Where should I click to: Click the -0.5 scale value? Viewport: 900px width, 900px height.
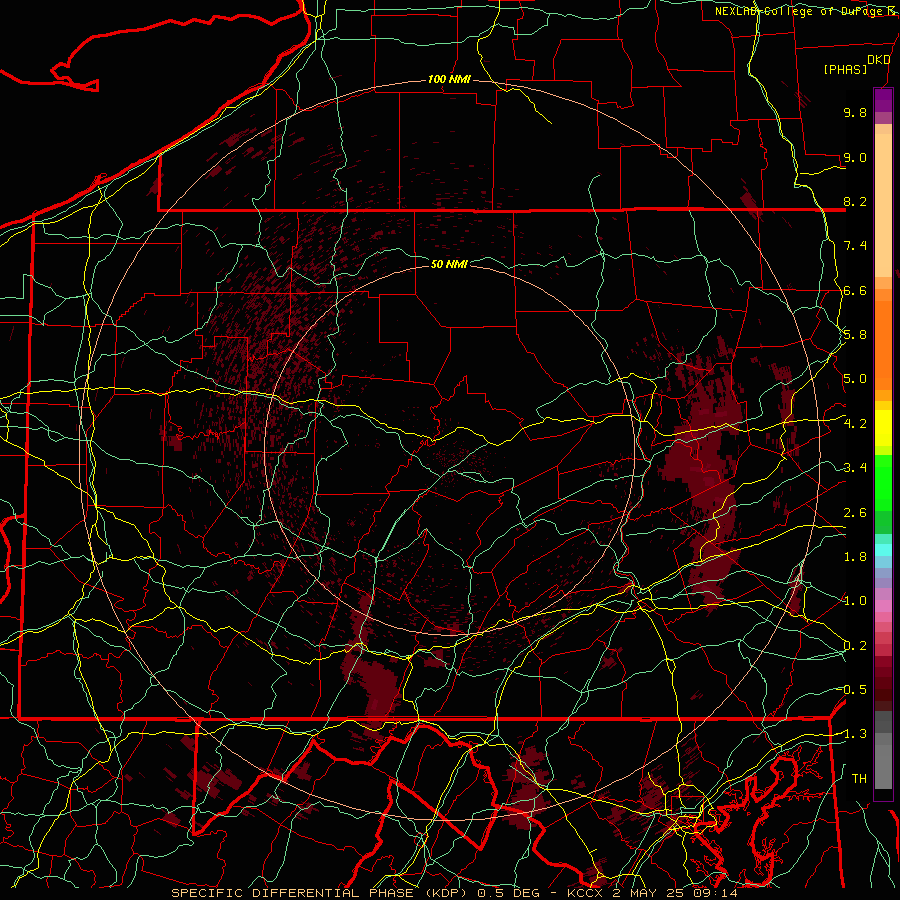[852, 690]
